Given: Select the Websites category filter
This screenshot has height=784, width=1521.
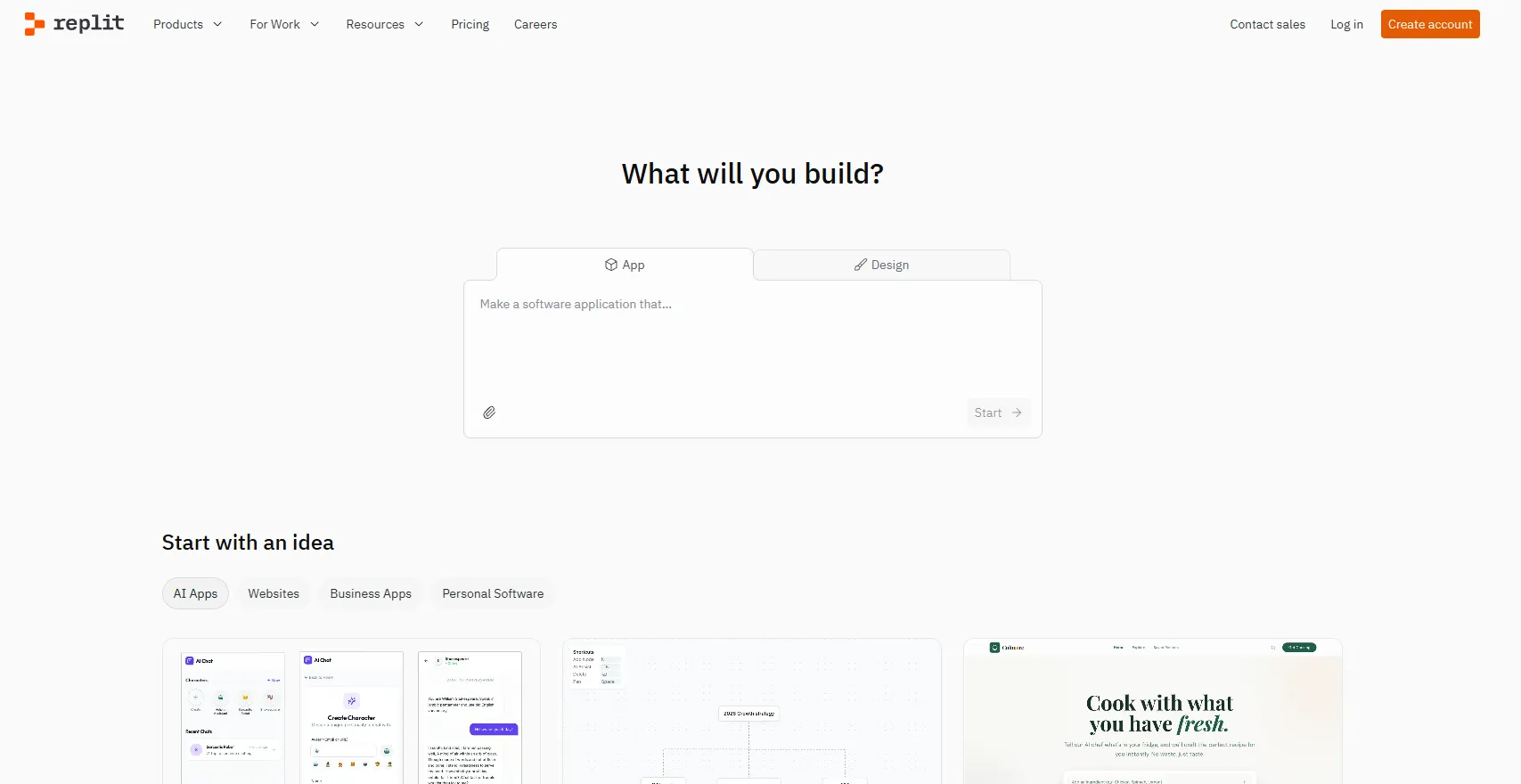Looking at the screenshot, I should coord(274,593).
